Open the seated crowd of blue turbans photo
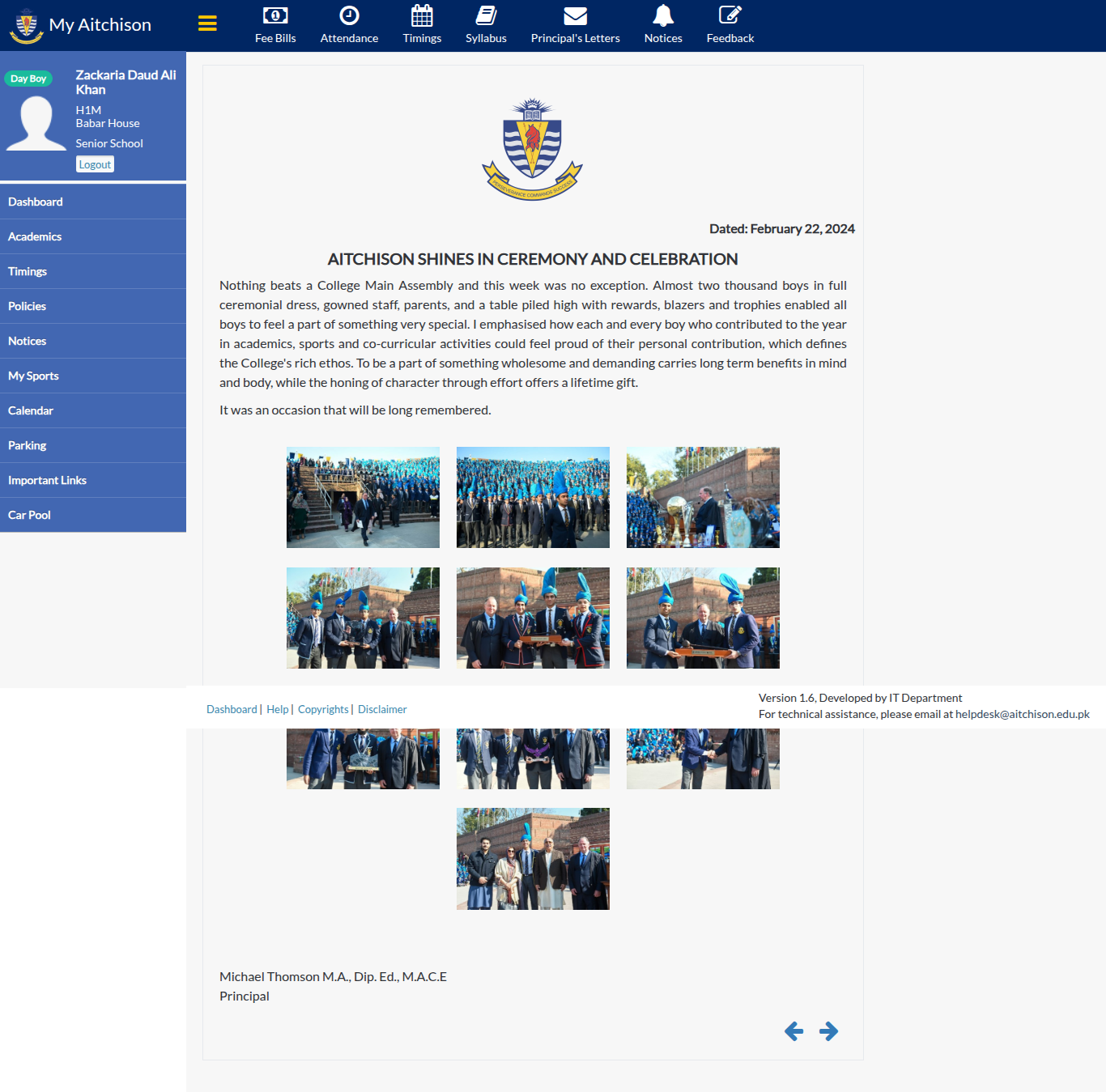Viewport: 1106px width, 1092px height. pyautogui.click(x=533, y=497)
